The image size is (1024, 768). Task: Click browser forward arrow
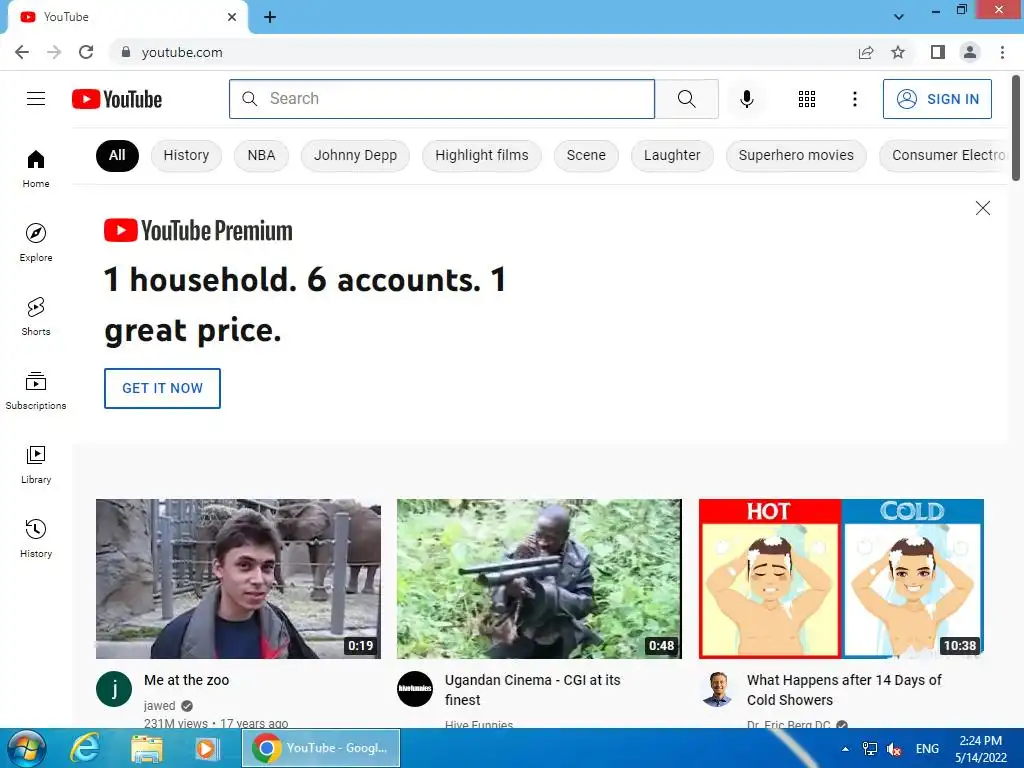coord(54,52)
